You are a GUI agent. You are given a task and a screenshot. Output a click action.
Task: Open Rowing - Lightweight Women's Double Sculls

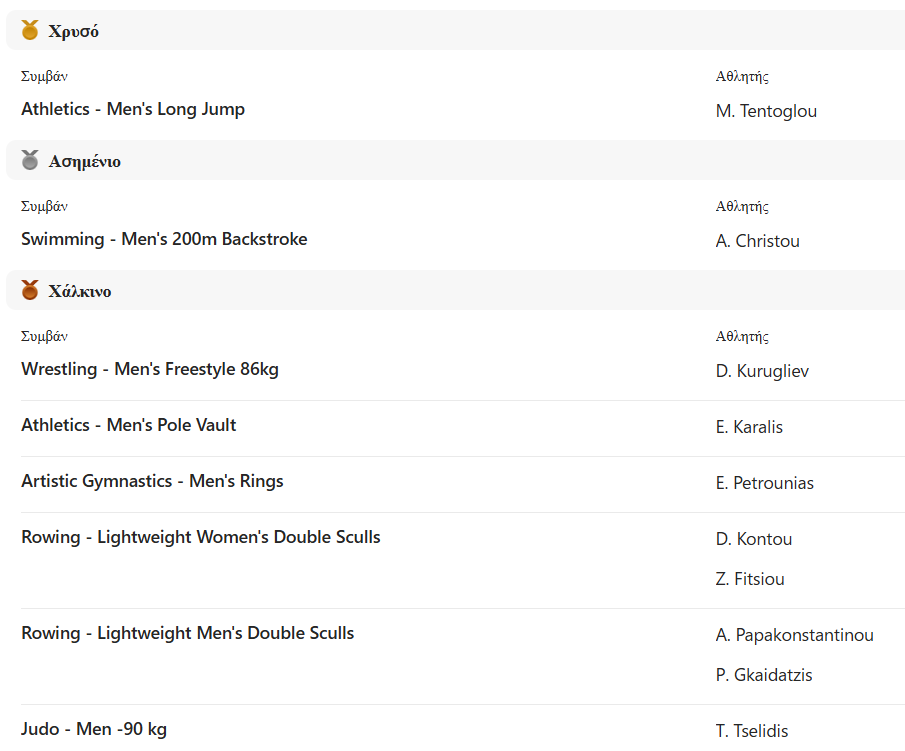pyautogui.click(x=200, y=537)
